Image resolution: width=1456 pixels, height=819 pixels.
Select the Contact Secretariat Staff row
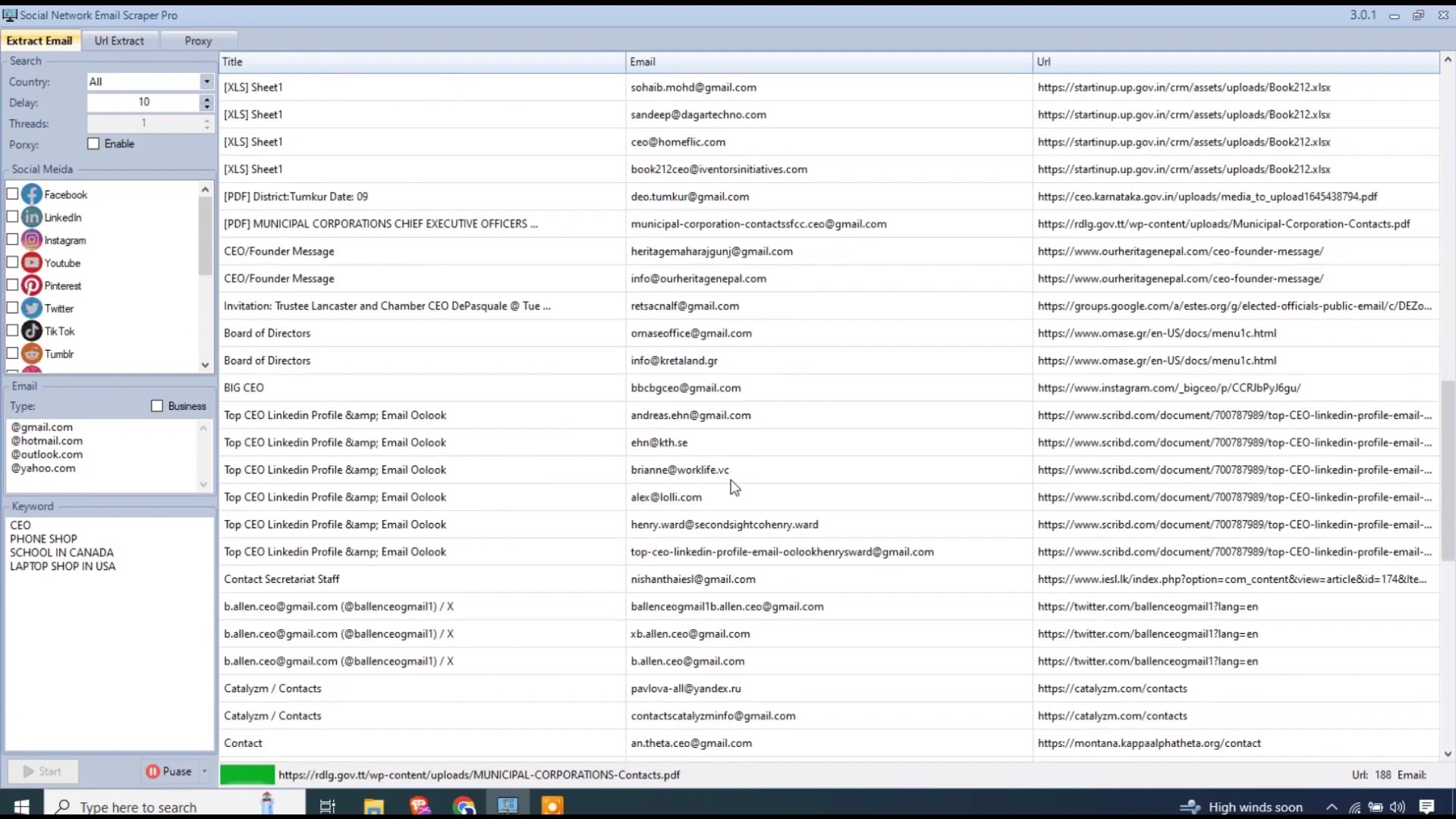tap(829, 579)
